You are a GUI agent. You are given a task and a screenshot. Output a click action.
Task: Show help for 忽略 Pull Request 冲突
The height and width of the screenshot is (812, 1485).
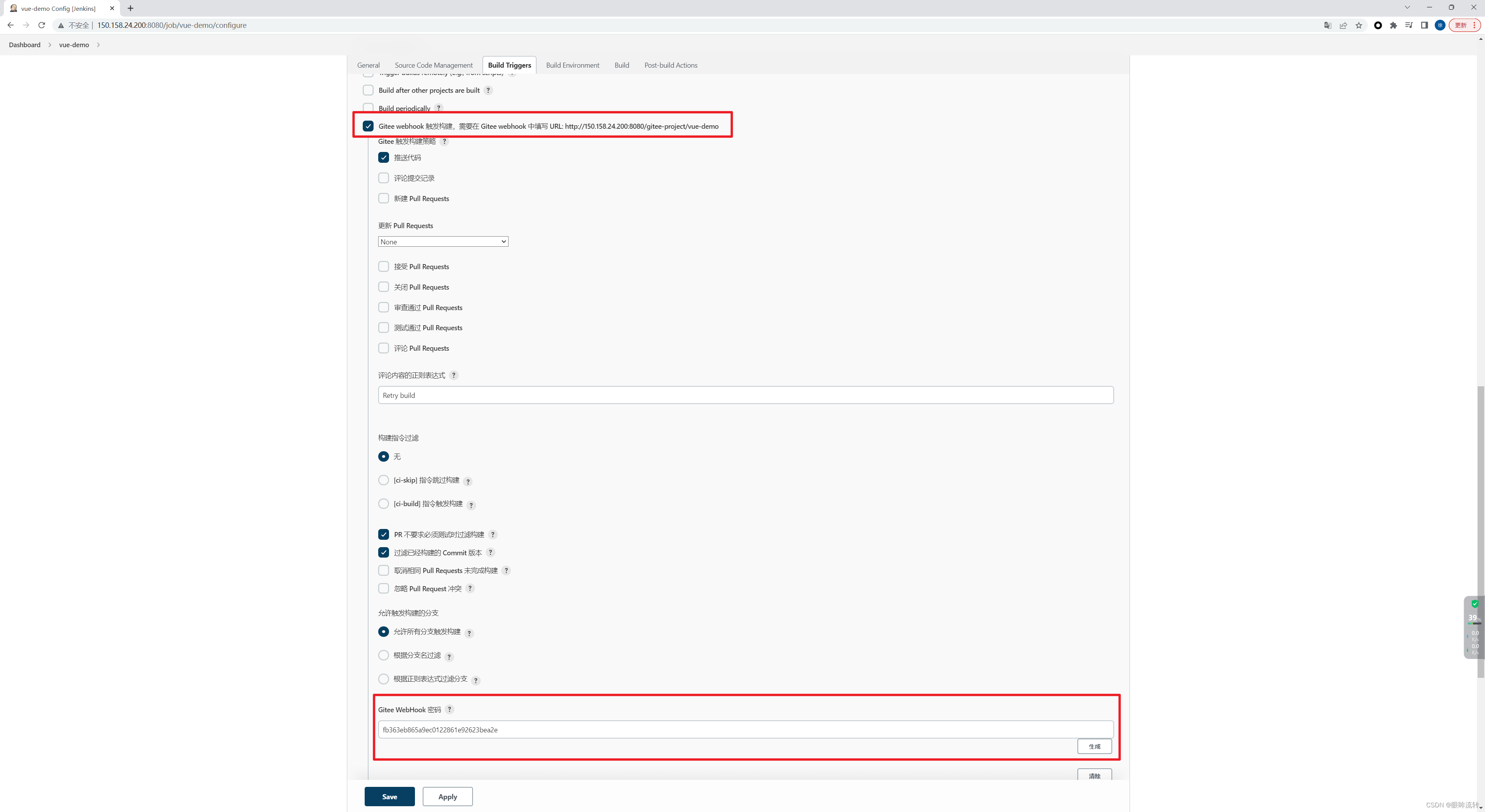tap(470, 589)
